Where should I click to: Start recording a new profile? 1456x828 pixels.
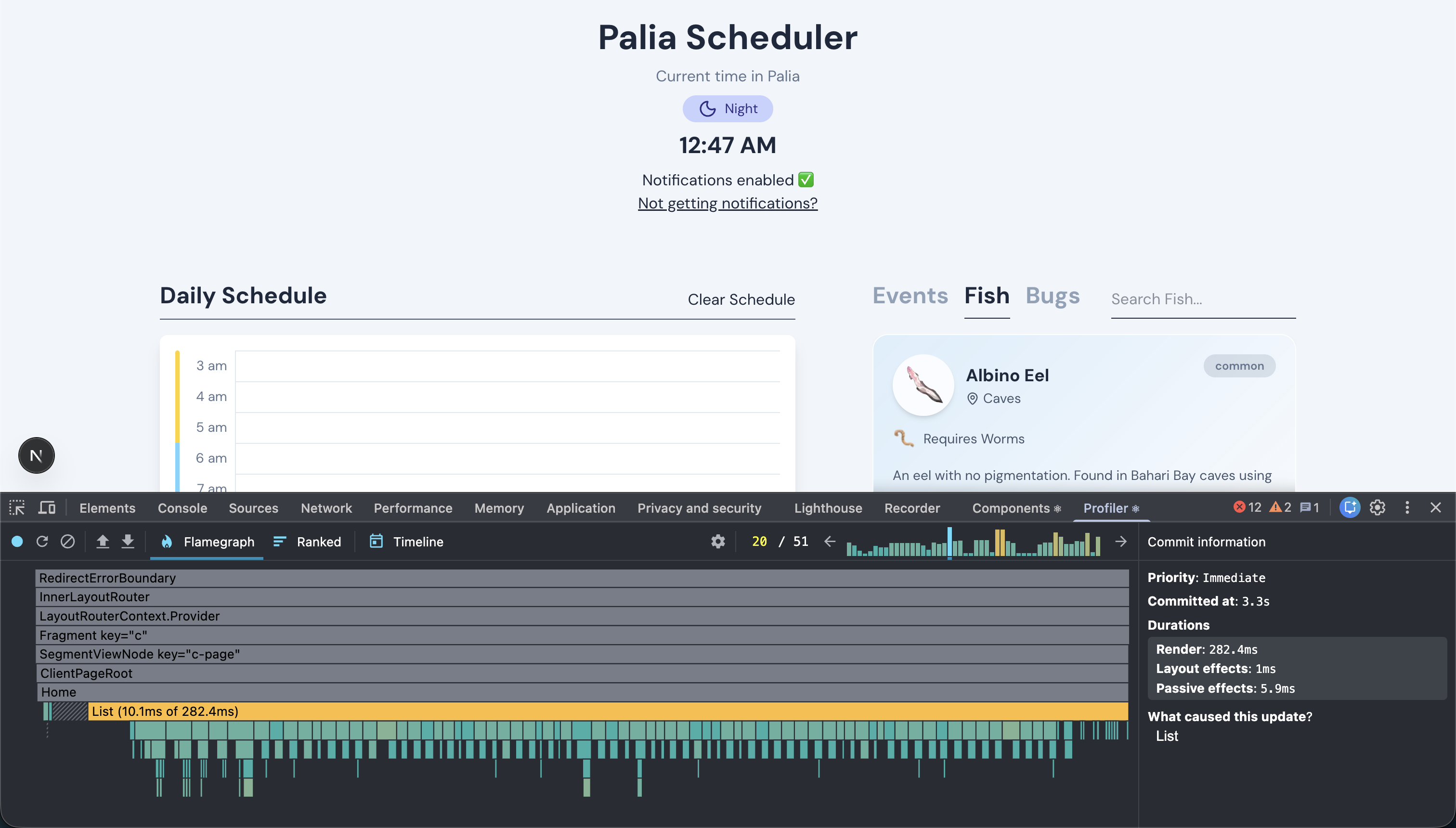coord(16,542)
